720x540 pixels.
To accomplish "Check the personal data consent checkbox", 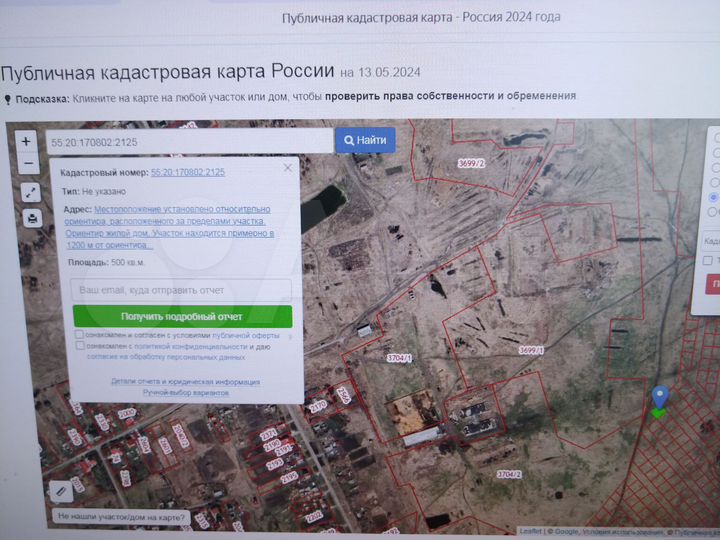I will coord(79,346).
